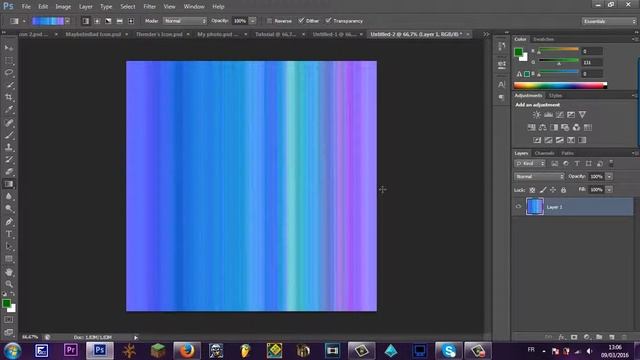Select the Clone Stamp tool
640x360 pixels.
coord(9,147)
